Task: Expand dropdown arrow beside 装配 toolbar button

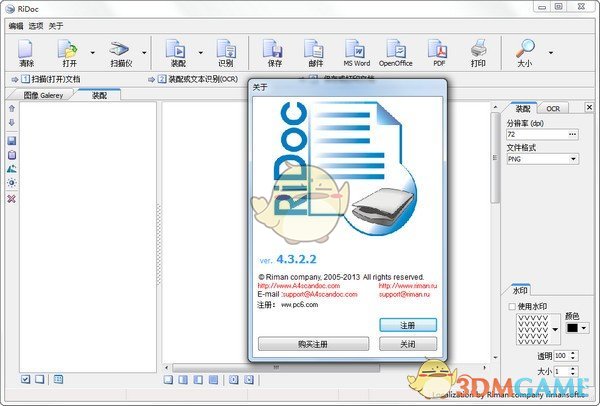Action: tap(201, 52)
